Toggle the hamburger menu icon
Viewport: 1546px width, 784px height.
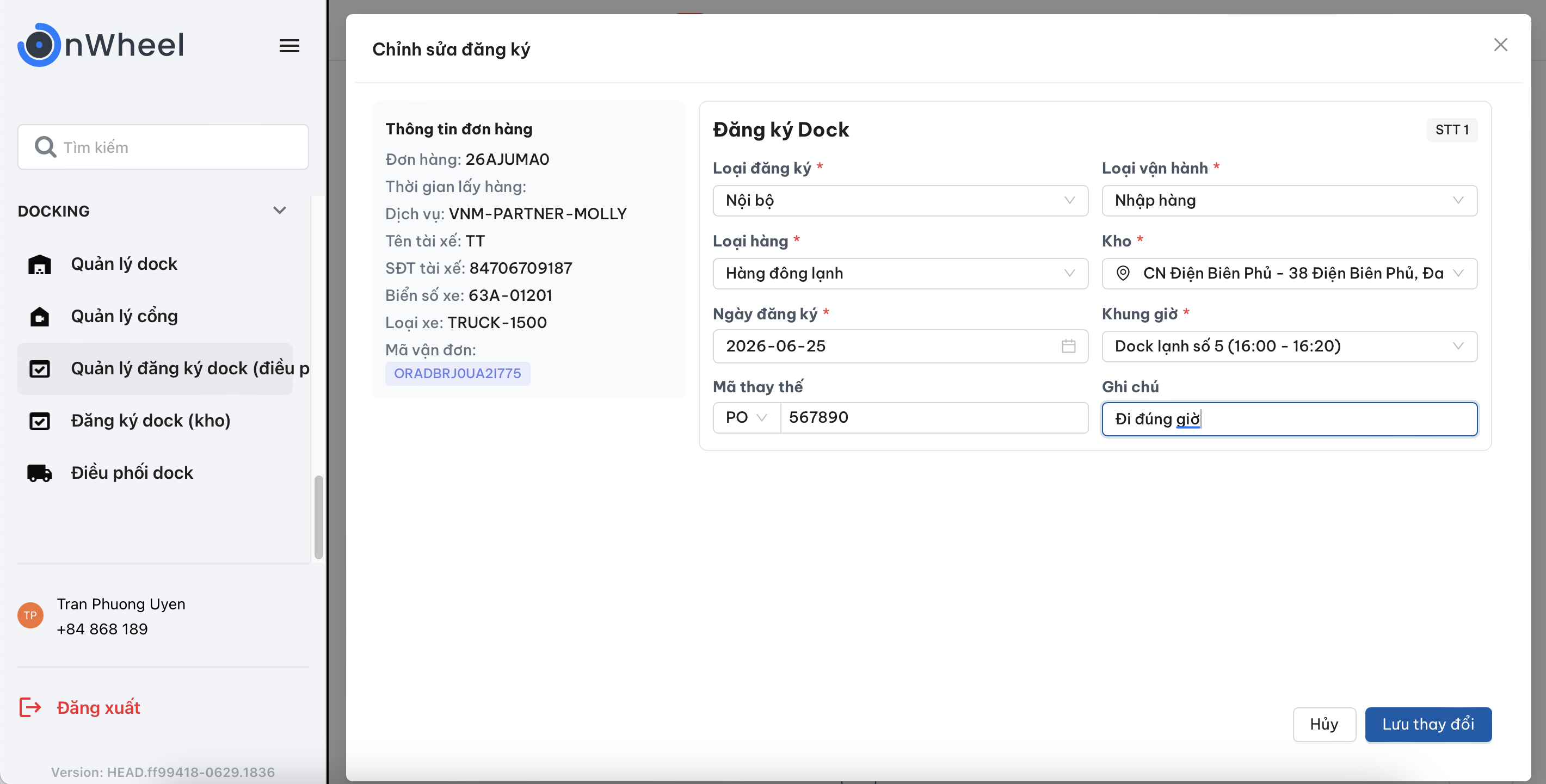pos(290,46)
